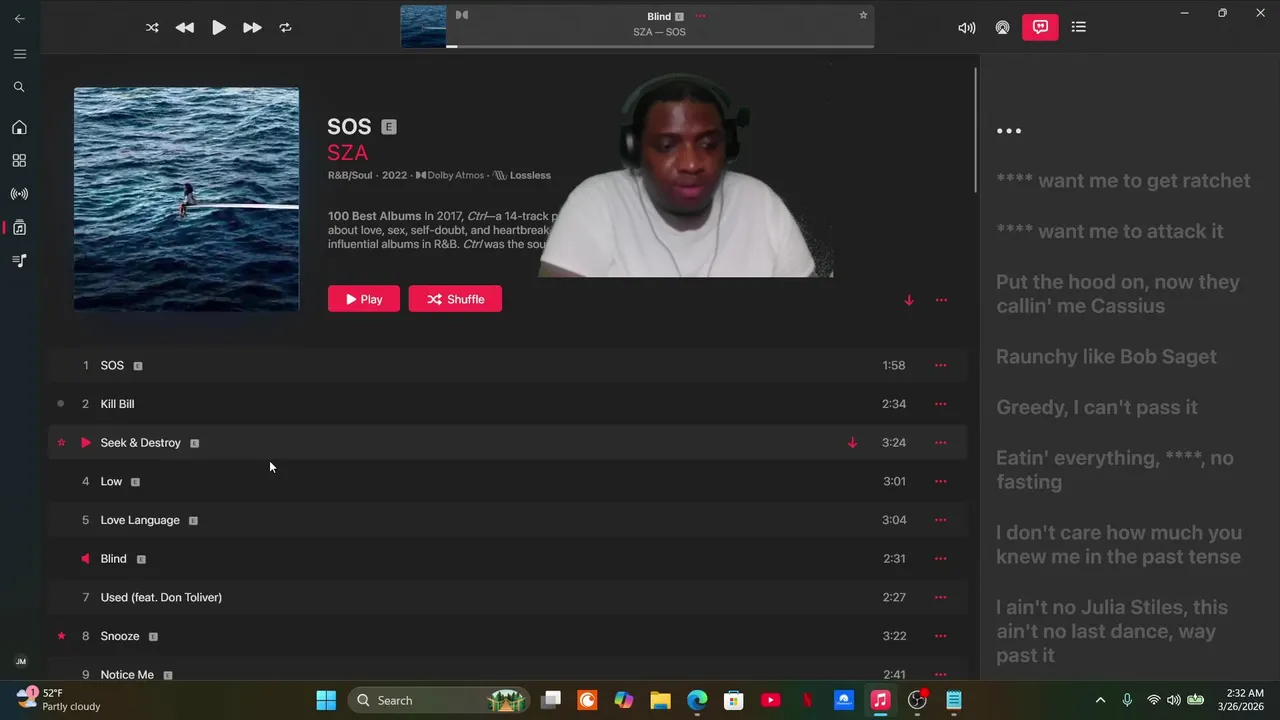1280x720 pixels.
Task: Favorite the now playing song Blind
Action: click(x=863, y=15)
